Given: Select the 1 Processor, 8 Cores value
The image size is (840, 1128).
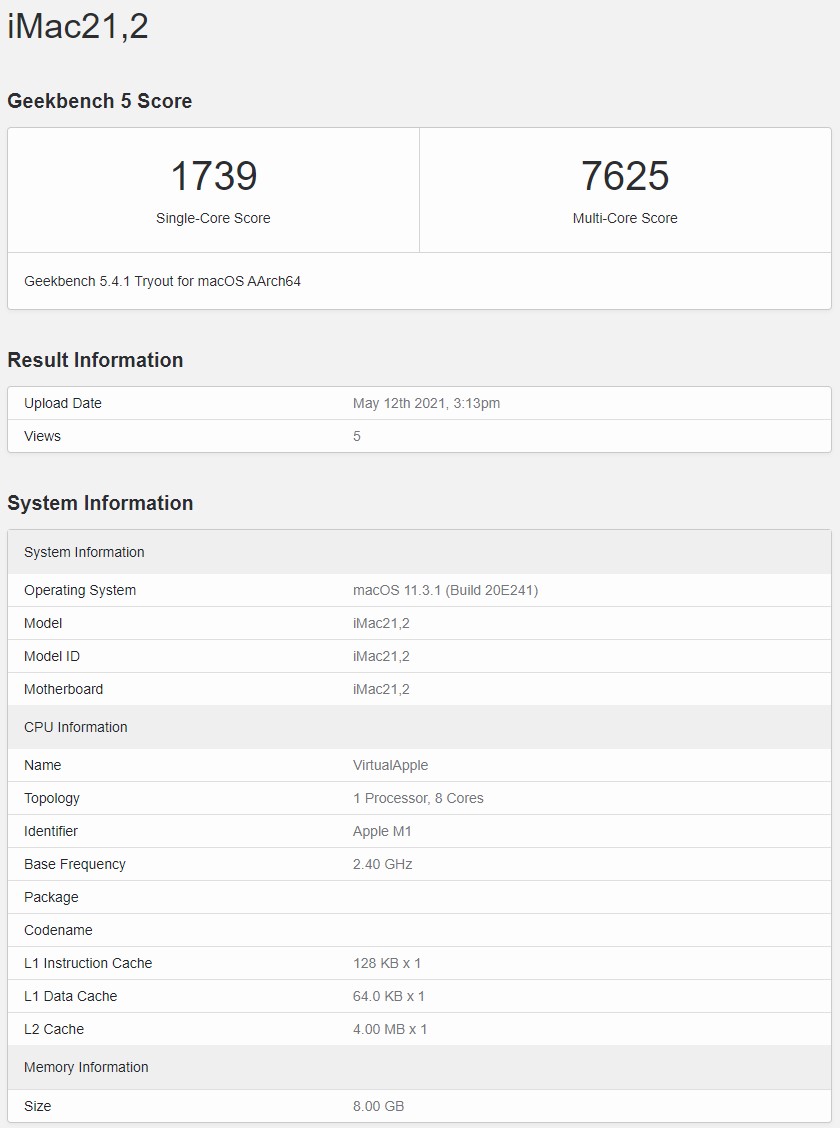Looking at the screenshot, I should pos(418,798).
